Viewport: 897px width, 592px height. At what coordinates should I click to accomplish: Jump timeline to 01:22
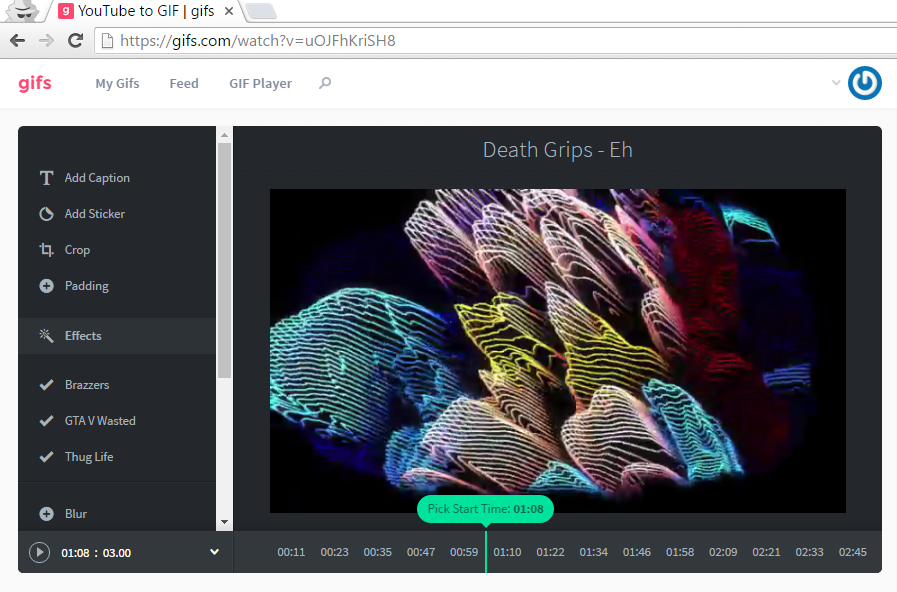point(550,553)
